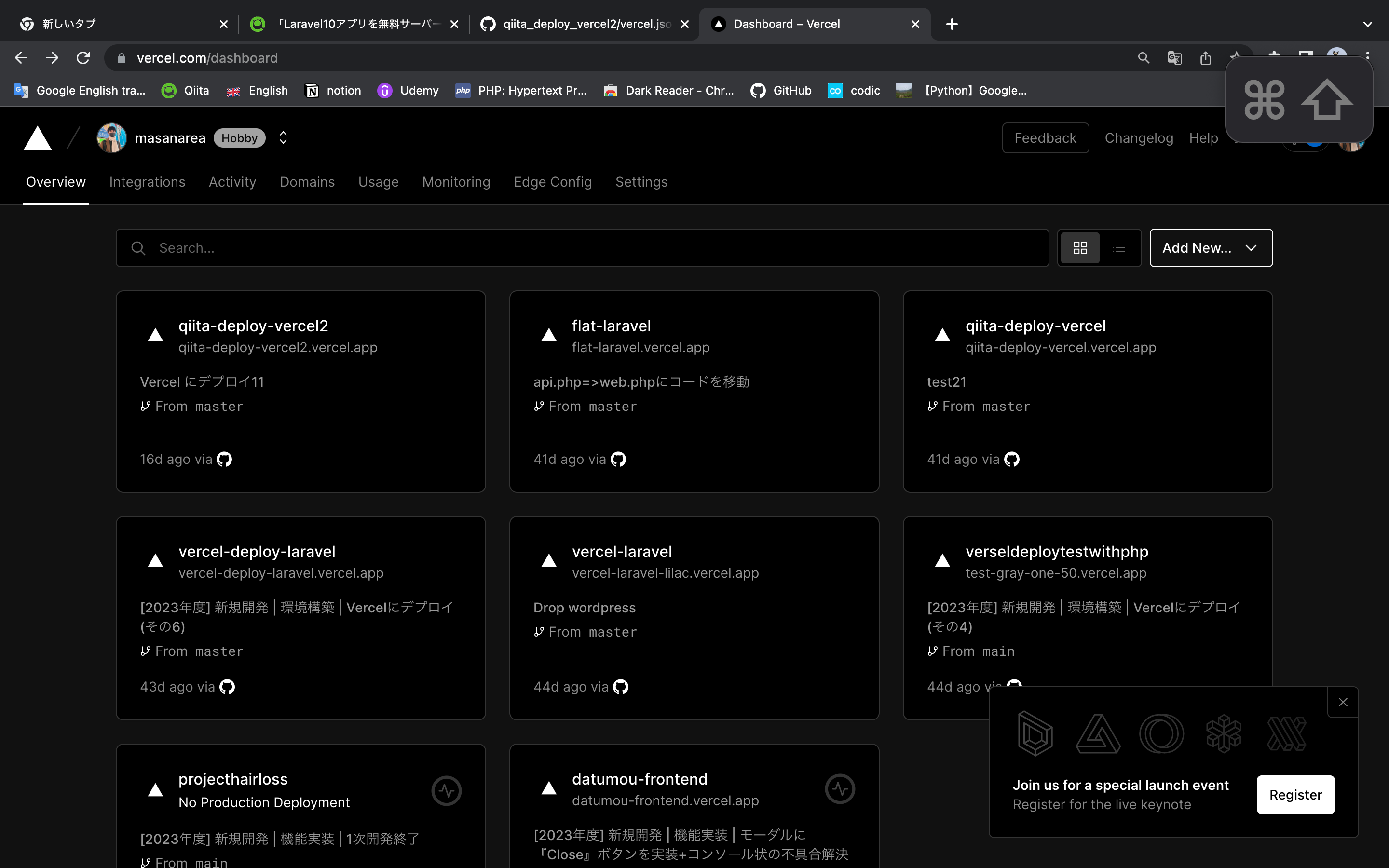This screenshot has height=868, width=1389.
Task: Open the masanarea avatar image
Action: point(111,138)
